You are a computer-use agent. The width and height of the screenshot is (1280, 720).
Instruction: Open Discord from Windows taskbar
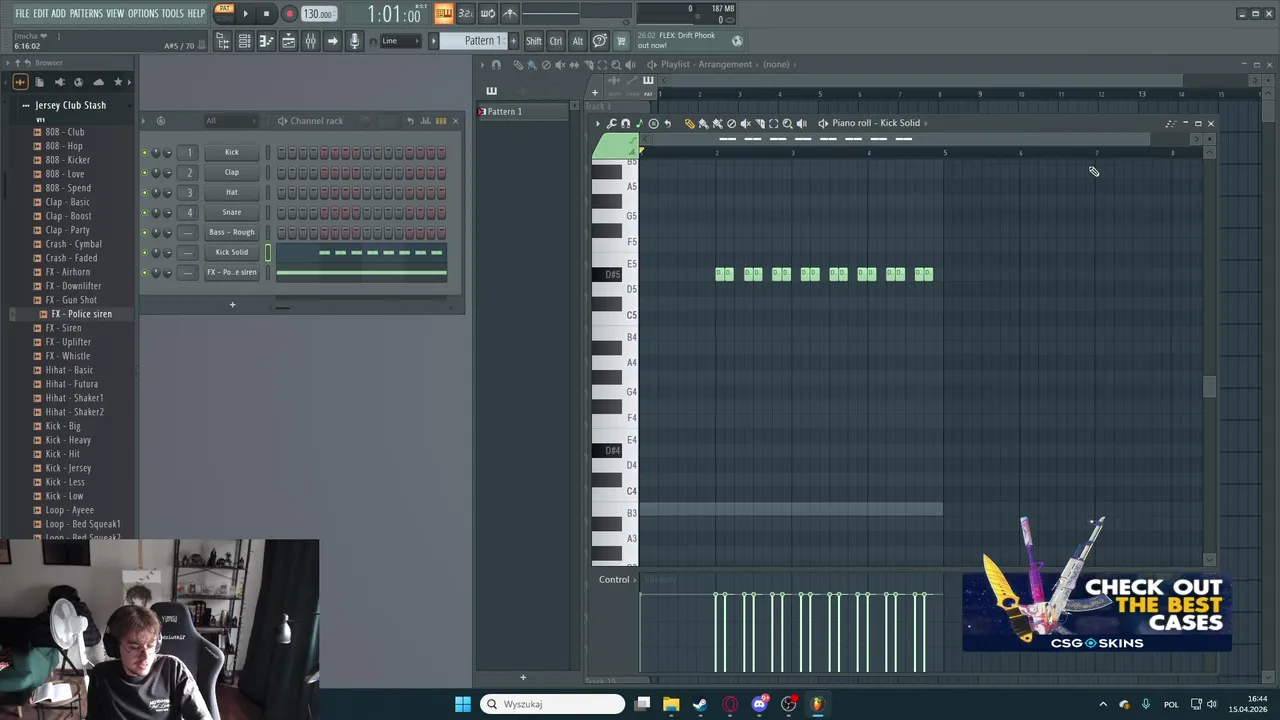tap(759, 704)
